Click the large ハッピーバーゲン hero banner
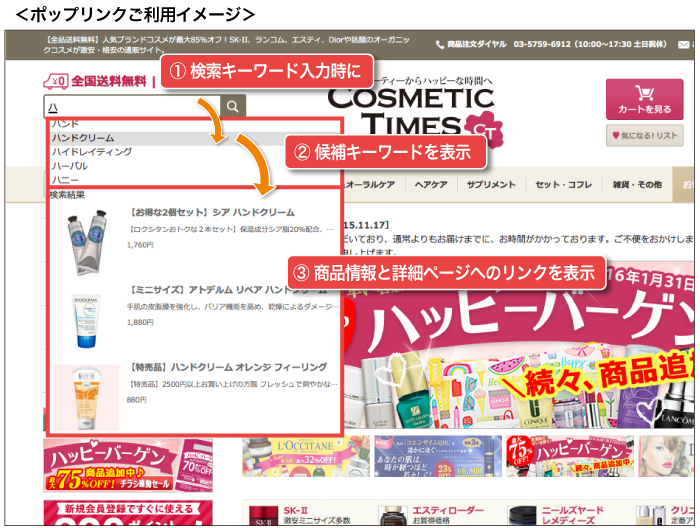 pyautogui.click(x=519, y=345)
